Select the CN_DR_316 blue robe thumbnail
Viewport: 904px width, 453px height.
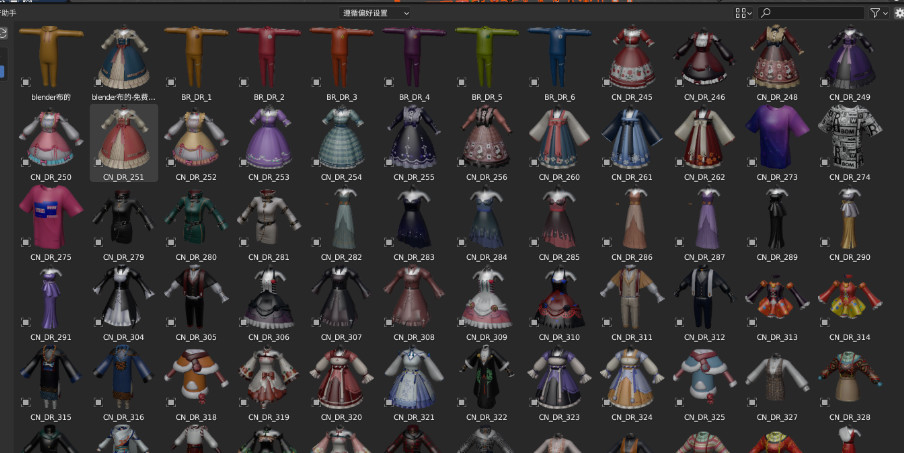(123, 378)
